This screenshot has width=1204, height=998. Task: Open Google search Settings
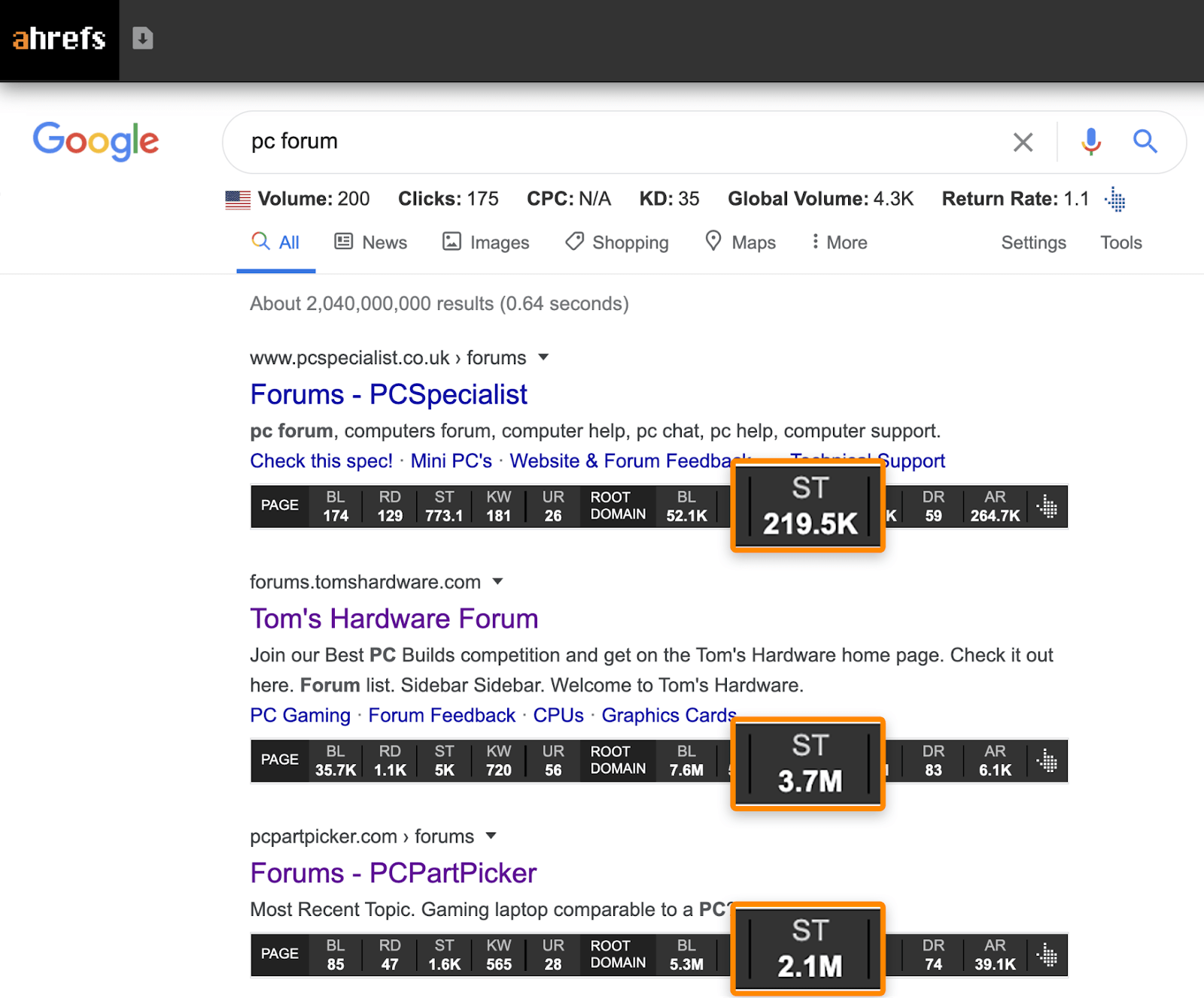point(1033,242)
